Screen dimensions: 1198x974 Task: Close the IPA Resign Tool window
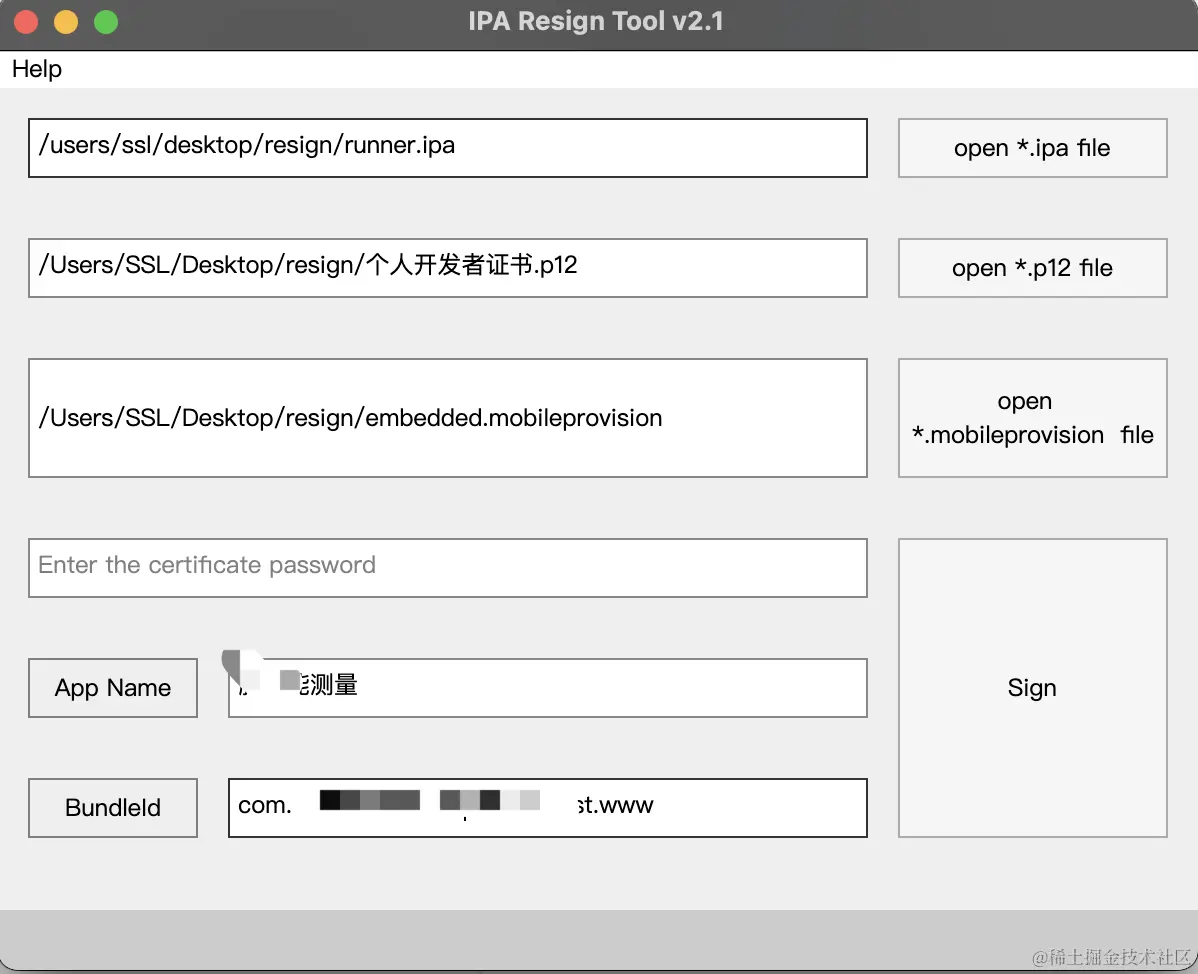point(26,22)
